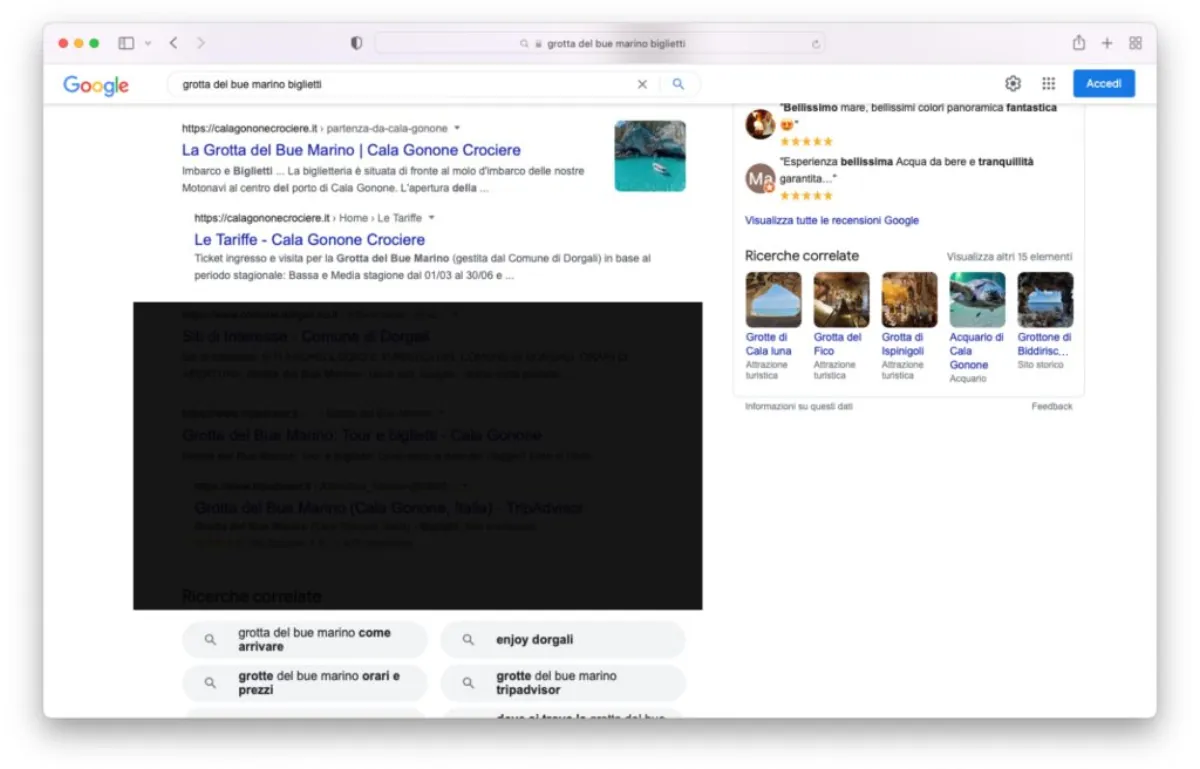The width and height of the screenshot is (1200, 769).
Task: Select Grotta del Fico label
Action: pos(838,344)
